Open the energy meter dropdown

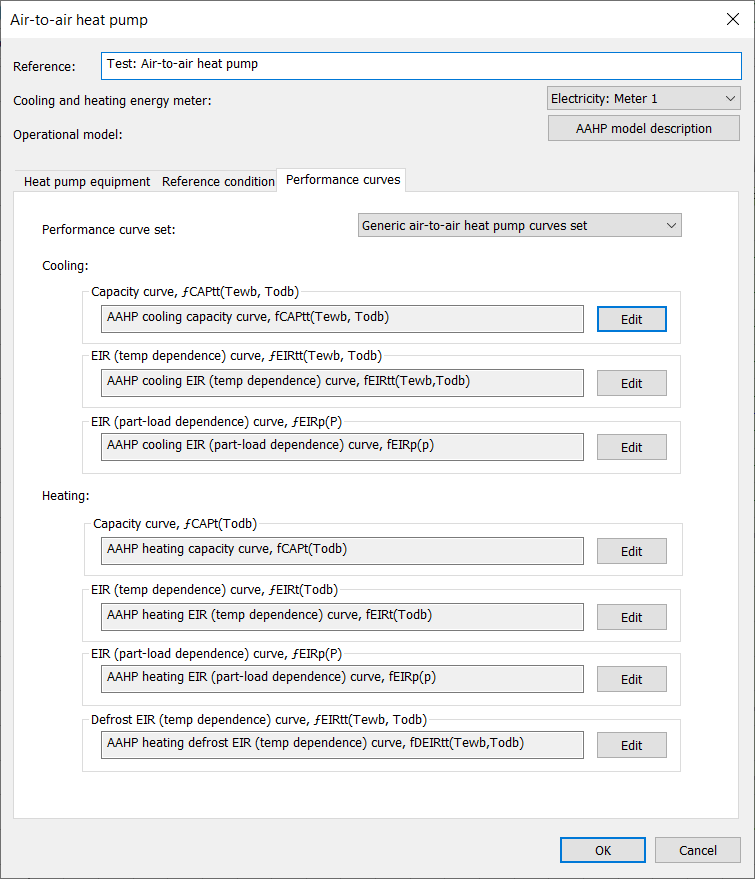643,99
